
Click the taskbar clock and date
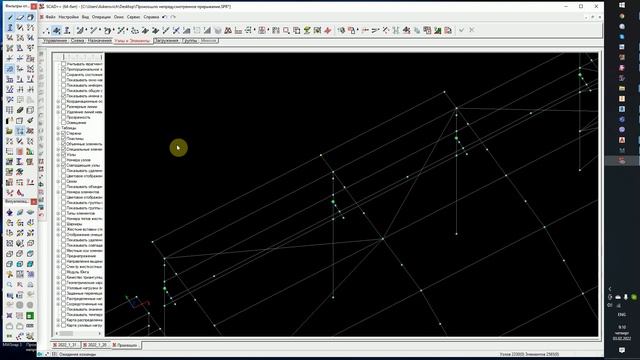622,333
